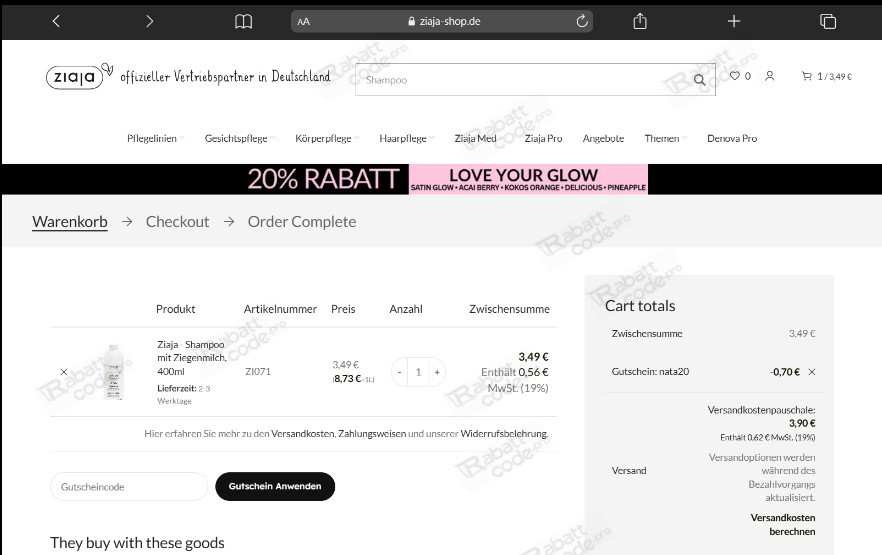Tap the AA reader view button
The height and width of the screenshot is (555, 882).
(x=304, y=22)
